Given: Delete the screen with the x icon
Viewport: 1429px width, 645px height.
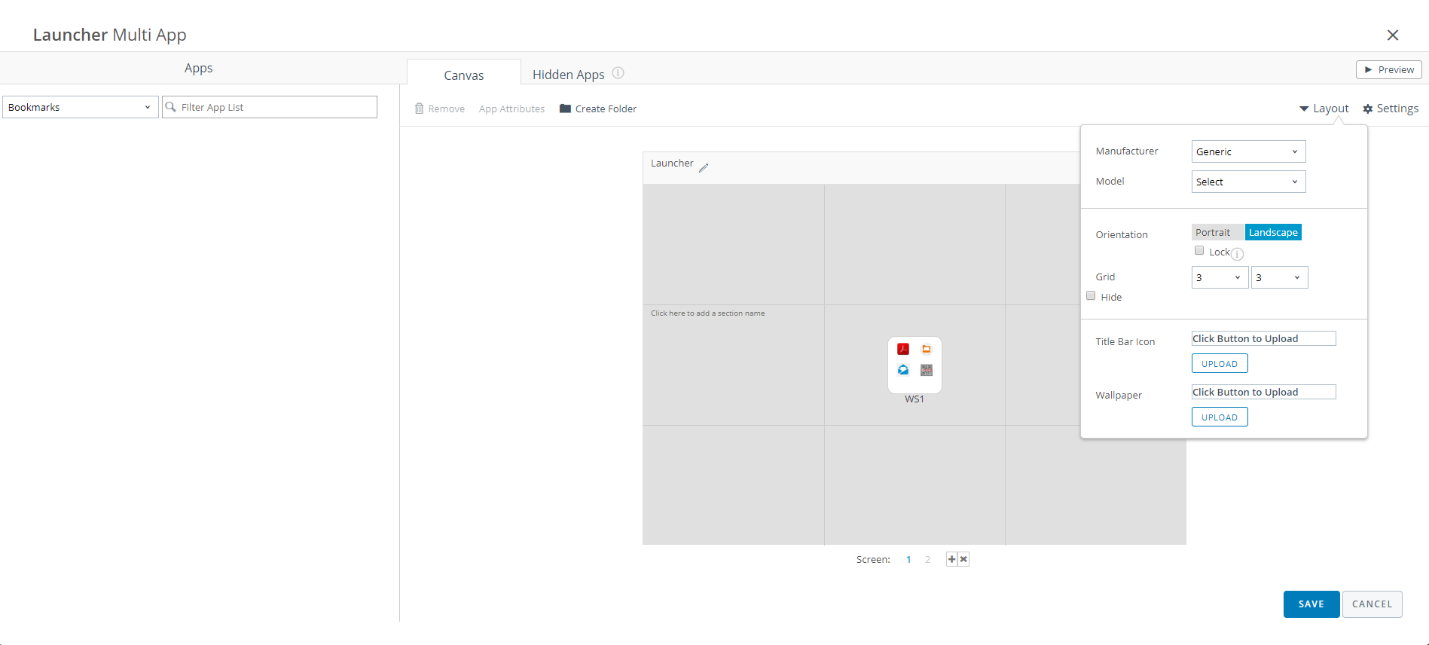Looking at the screenshot, I should pos(964,560).
